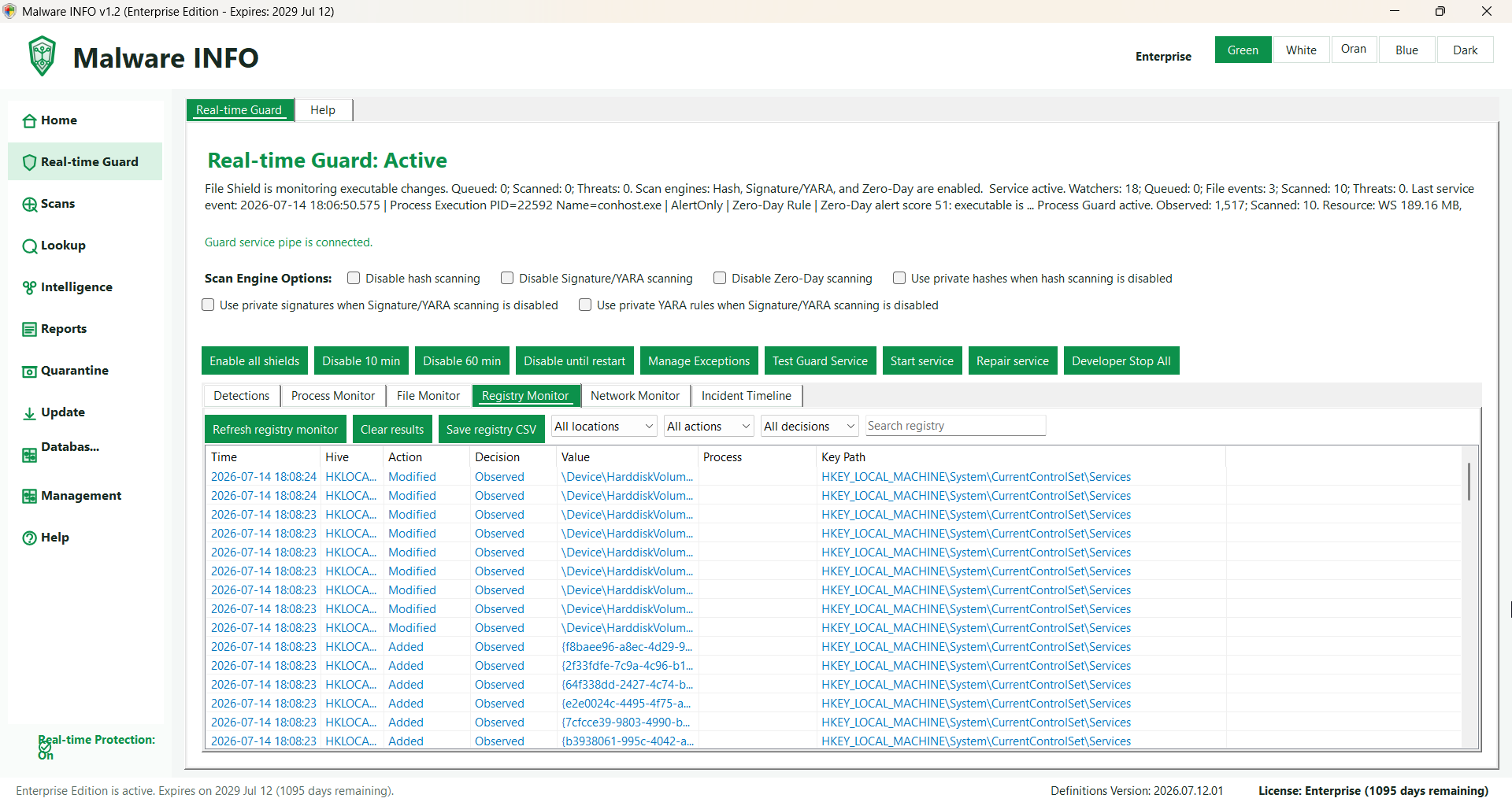Select the top Real-time Guard tab
Image resolution: width=1512 pixels, height=802 pixels.
pyautogui.click(x=239, y=110)
